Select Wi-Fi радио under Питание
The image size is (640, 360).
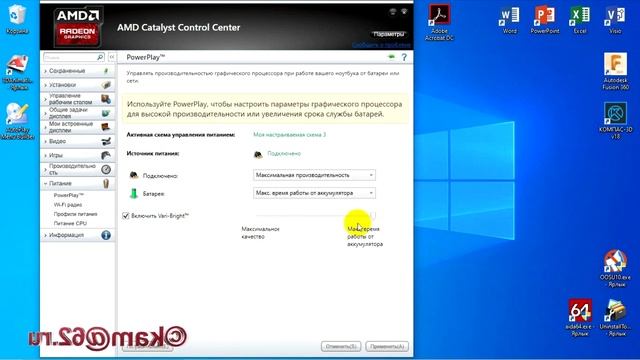68,204
